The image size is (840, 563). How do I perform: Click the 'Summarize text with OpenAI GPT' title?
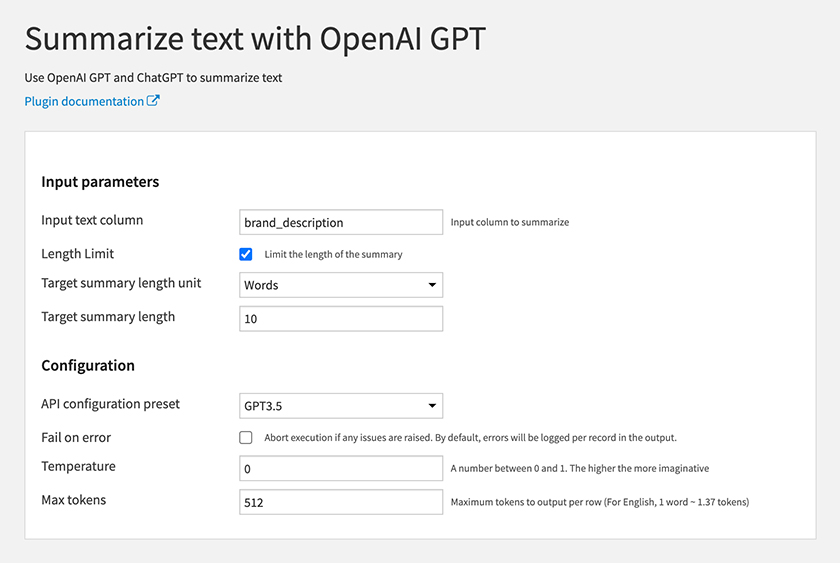click(x=255, y=39)
